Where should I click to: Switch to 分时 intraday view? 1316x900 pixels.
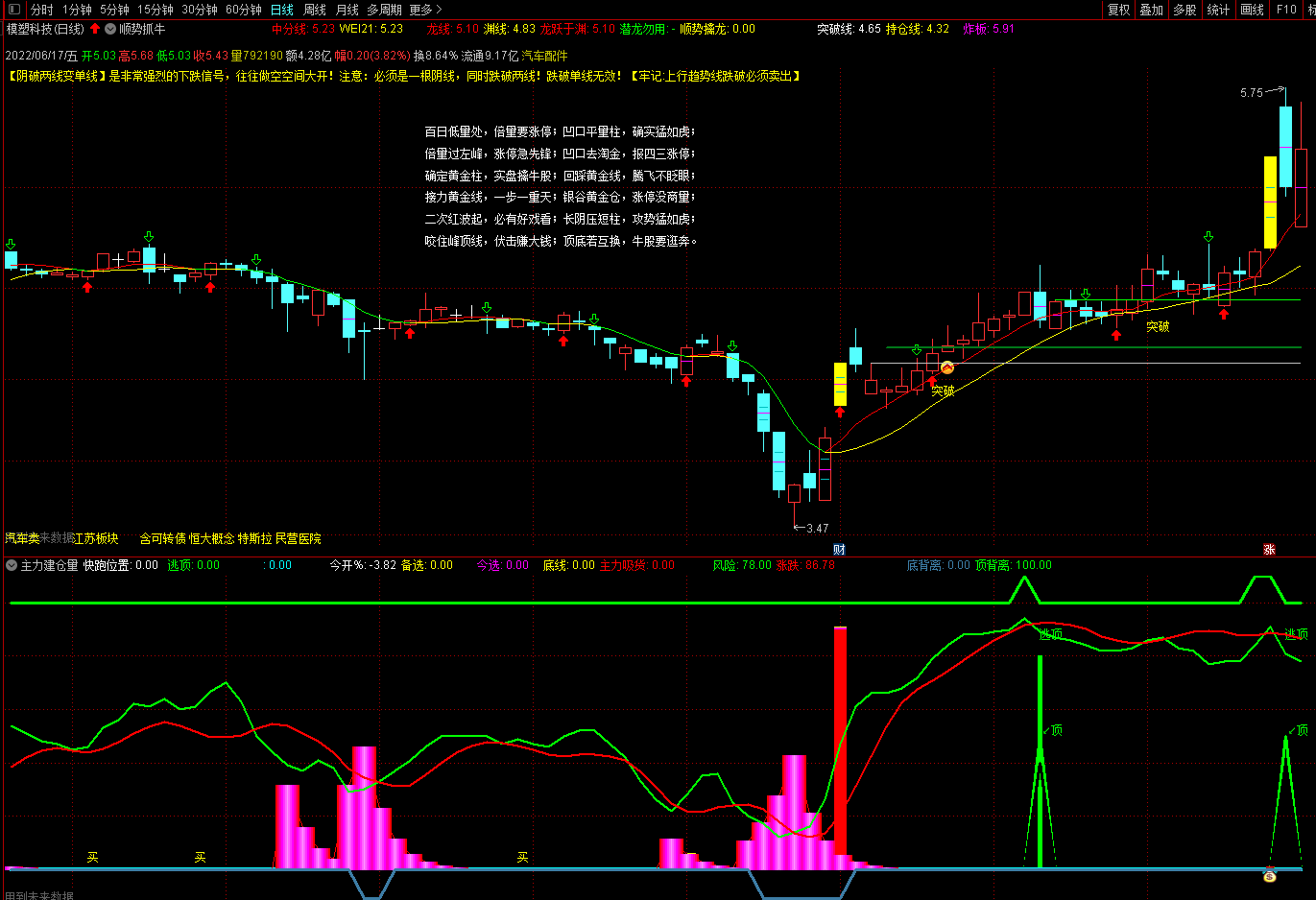click(42, 10)
